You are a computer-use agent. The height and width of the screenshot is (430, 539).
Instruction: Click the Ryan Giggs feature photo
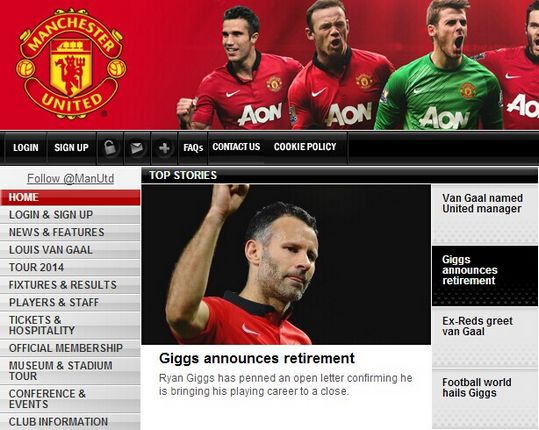[x=286, y=264]
